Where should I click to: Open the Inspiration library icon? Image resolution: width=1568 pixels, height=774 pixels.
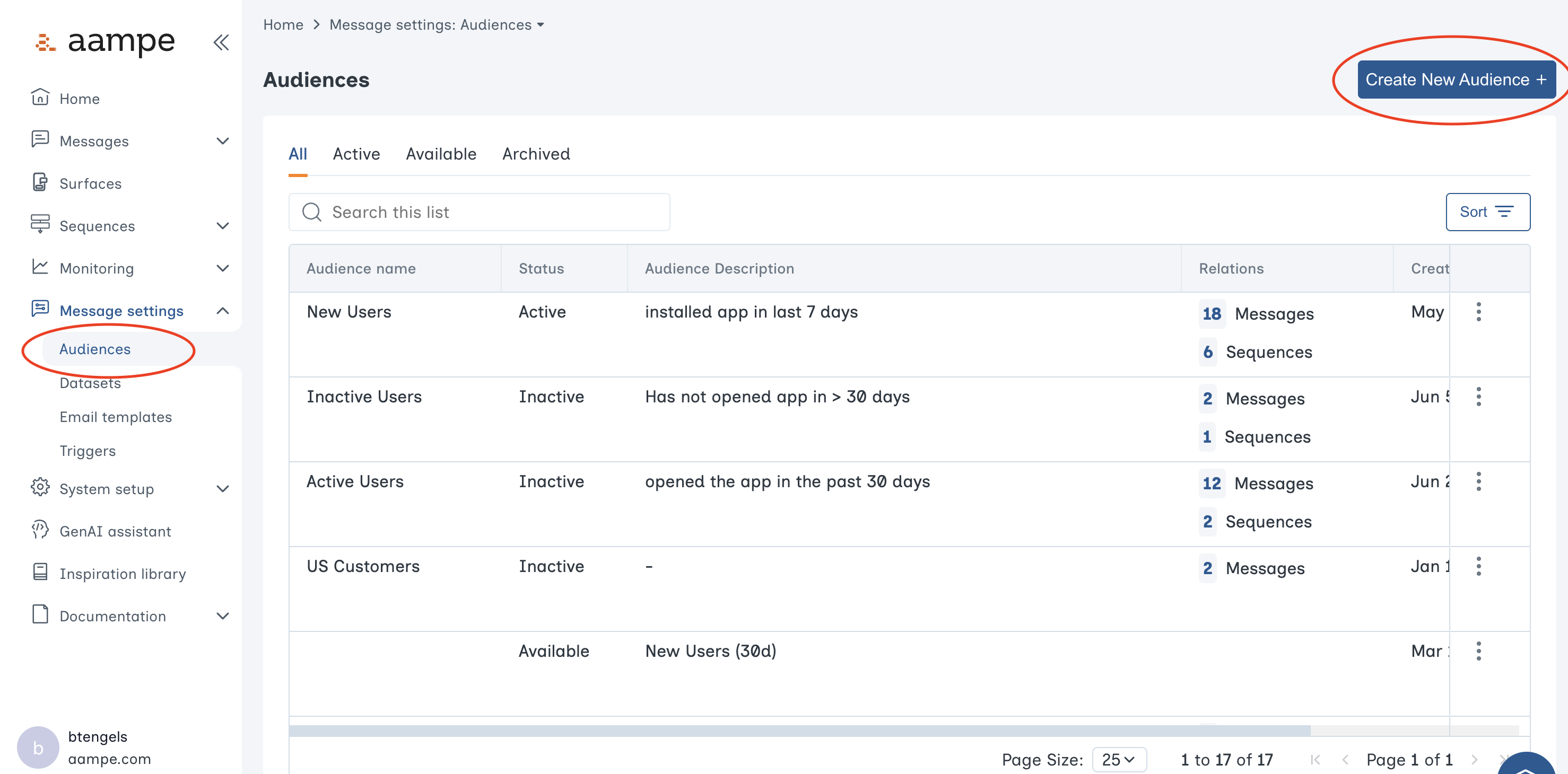tap(40, 573)
